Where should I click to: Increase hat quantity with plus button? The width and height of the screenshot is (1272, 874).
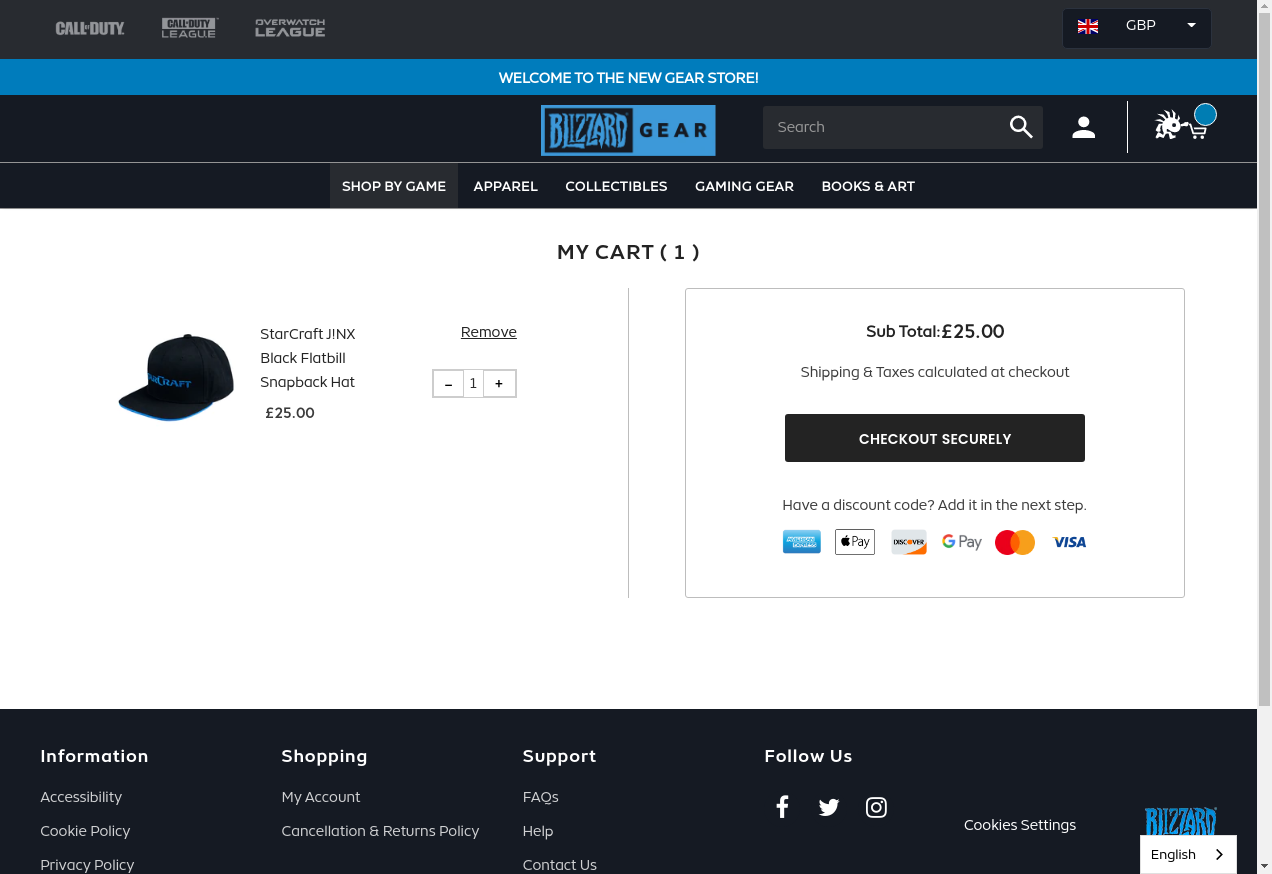499,384
